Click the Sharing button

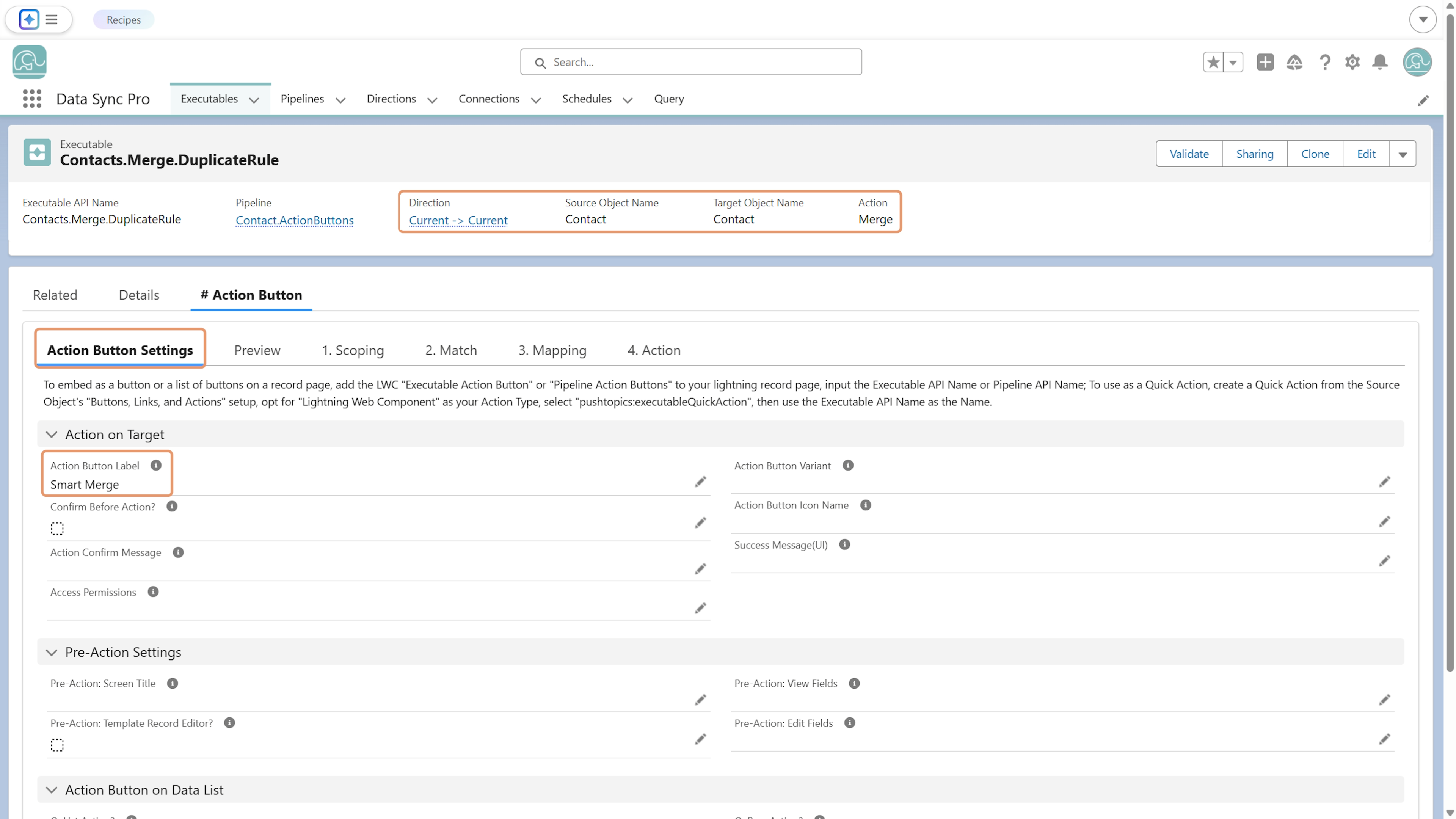pyautogui.click(x=1254, y=154)
